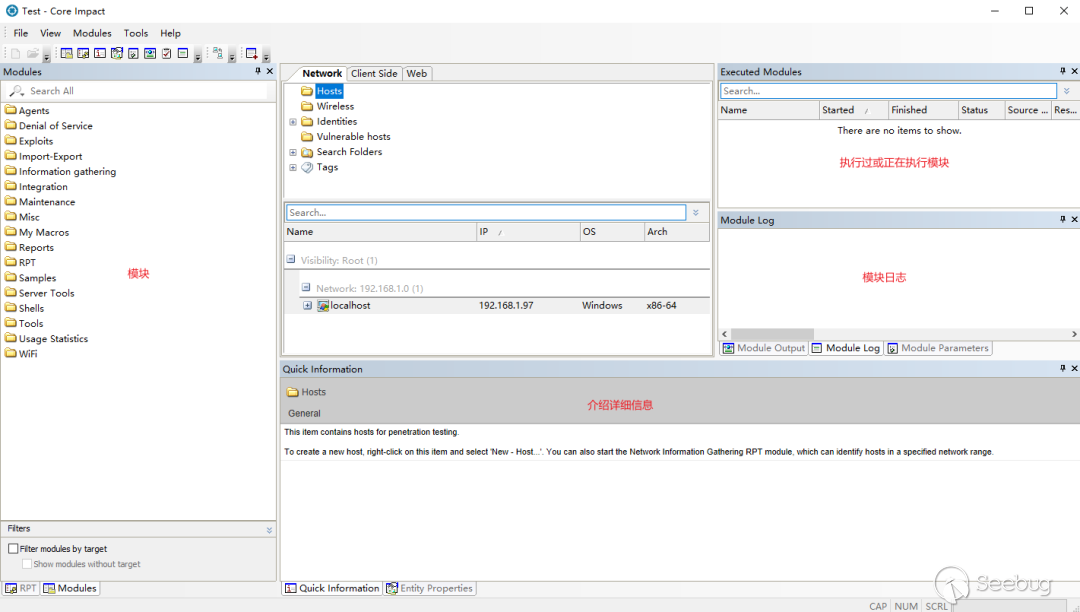Open the View menu
The image size is (1080, 612).
[50, 33]
